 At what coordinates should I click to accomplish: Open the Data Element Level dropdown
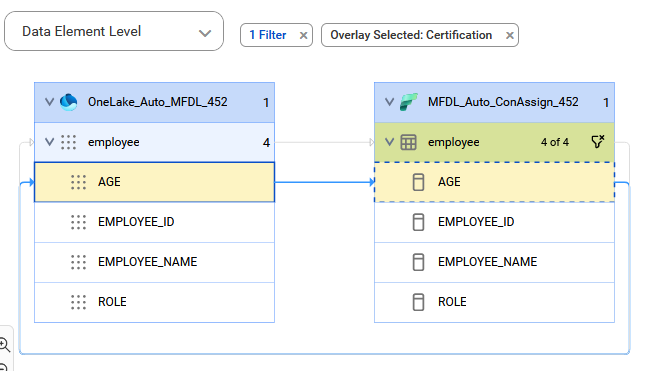click(114, 31)
